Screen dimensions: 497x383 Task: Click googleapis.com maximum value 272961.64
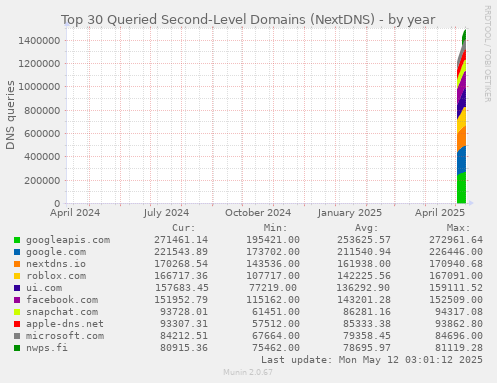456,240
